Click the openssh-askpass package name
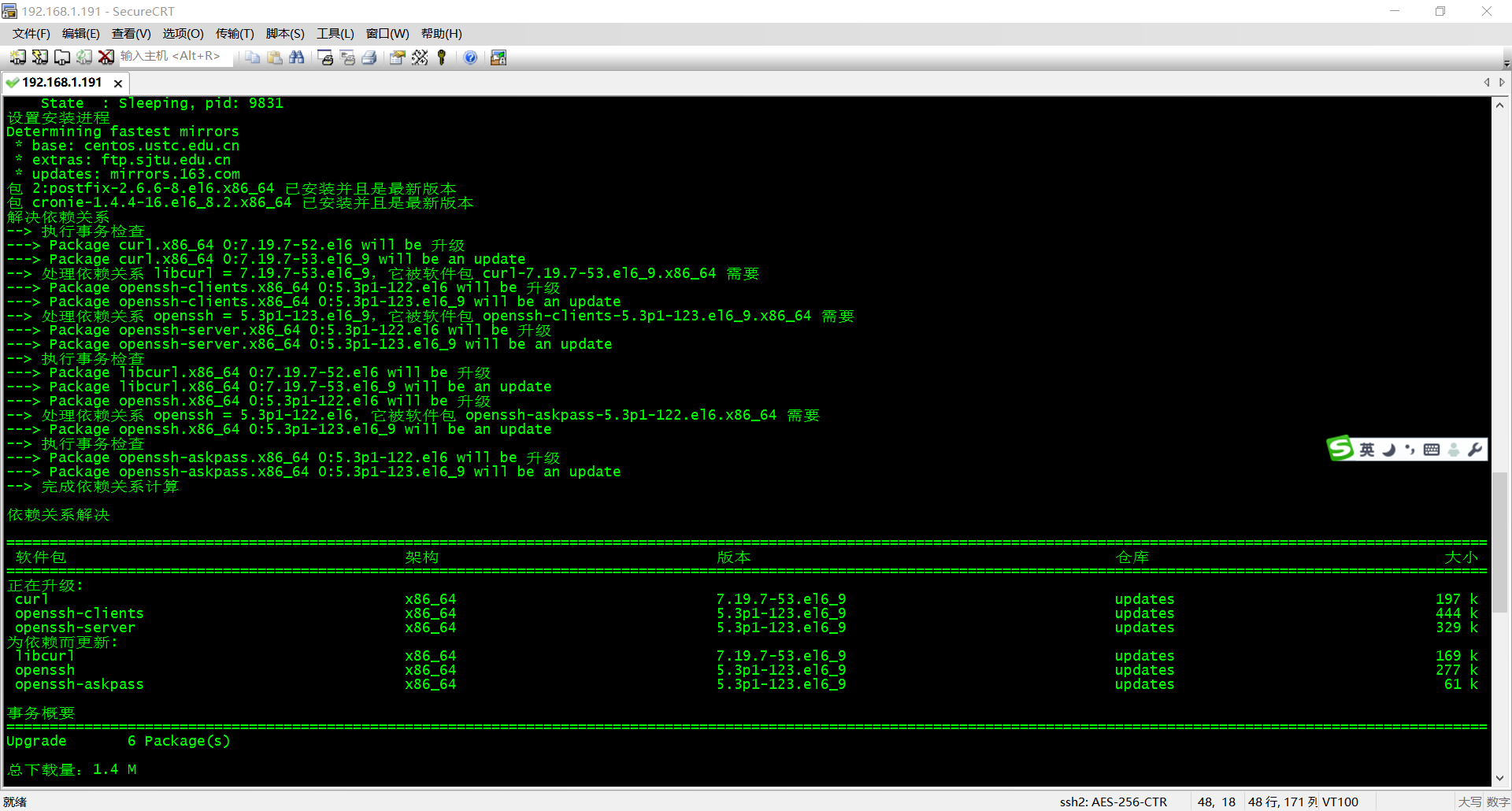1512x811 pixels. (80, 684)
